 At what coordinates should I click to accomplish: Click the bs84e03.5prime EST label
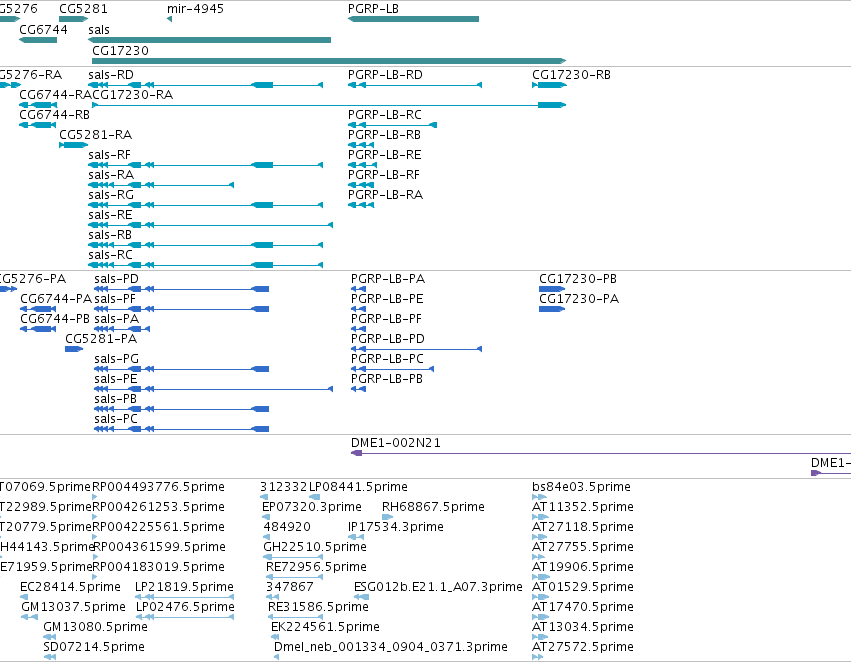tap(581, 487)
